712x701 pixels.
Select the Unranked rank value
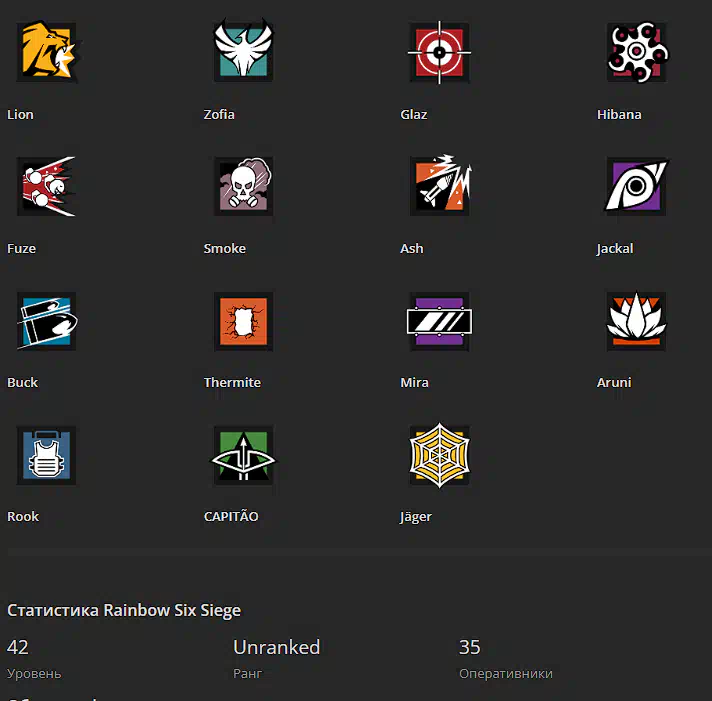pos(277,647)
